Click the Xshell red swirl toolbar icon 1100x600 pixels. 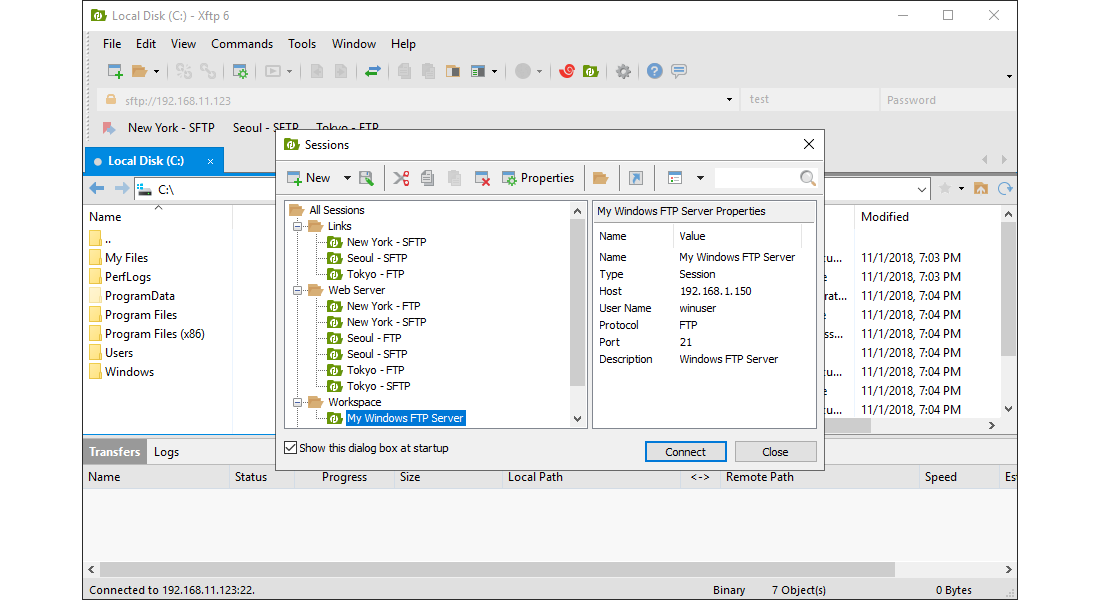(567, 71)
